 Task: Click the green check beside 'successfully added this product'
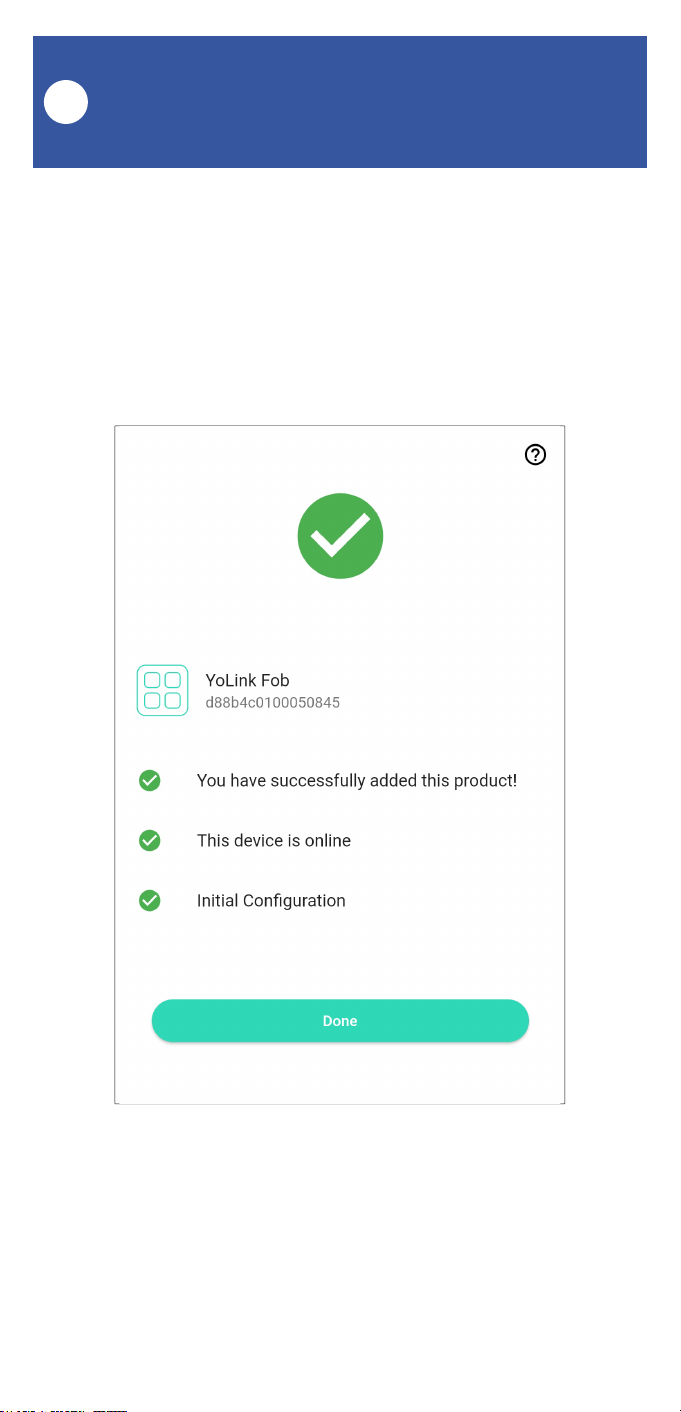point(150,780)
